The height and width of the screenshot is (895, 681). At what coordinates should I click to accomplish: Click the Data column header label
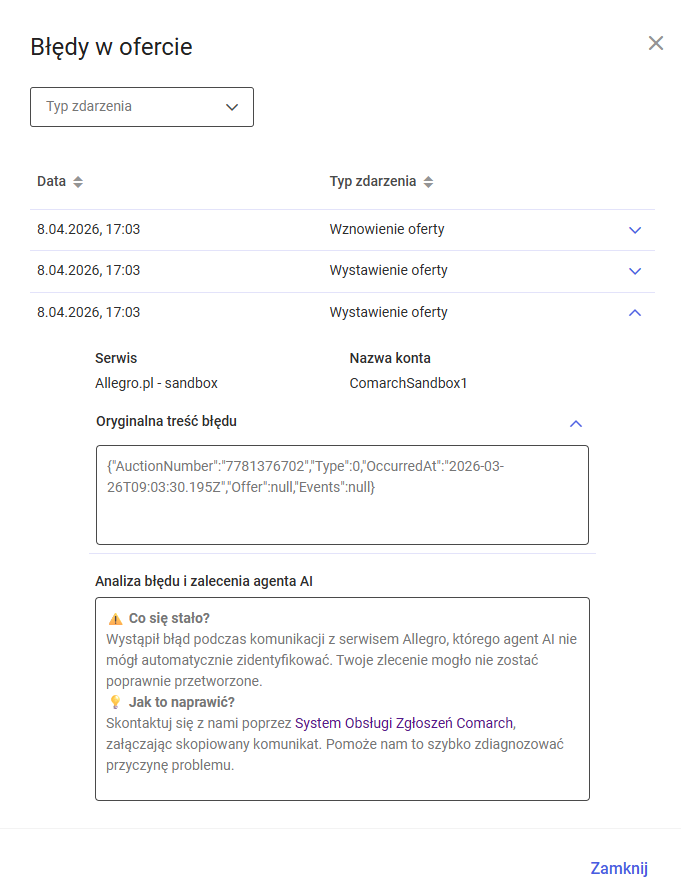tap(51, 182)
